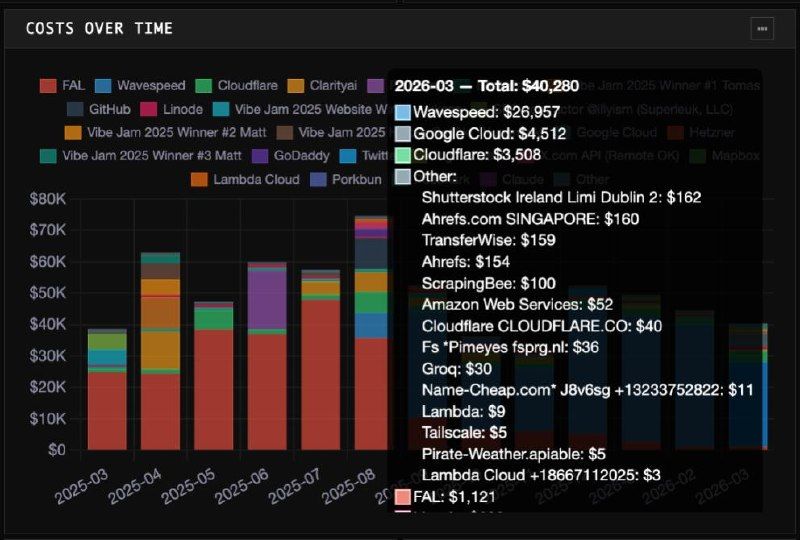The height and width of the screenshot is (540, 800).
Task: Toggle the Lambda Cloud legend entry
Action: (245, 179)
